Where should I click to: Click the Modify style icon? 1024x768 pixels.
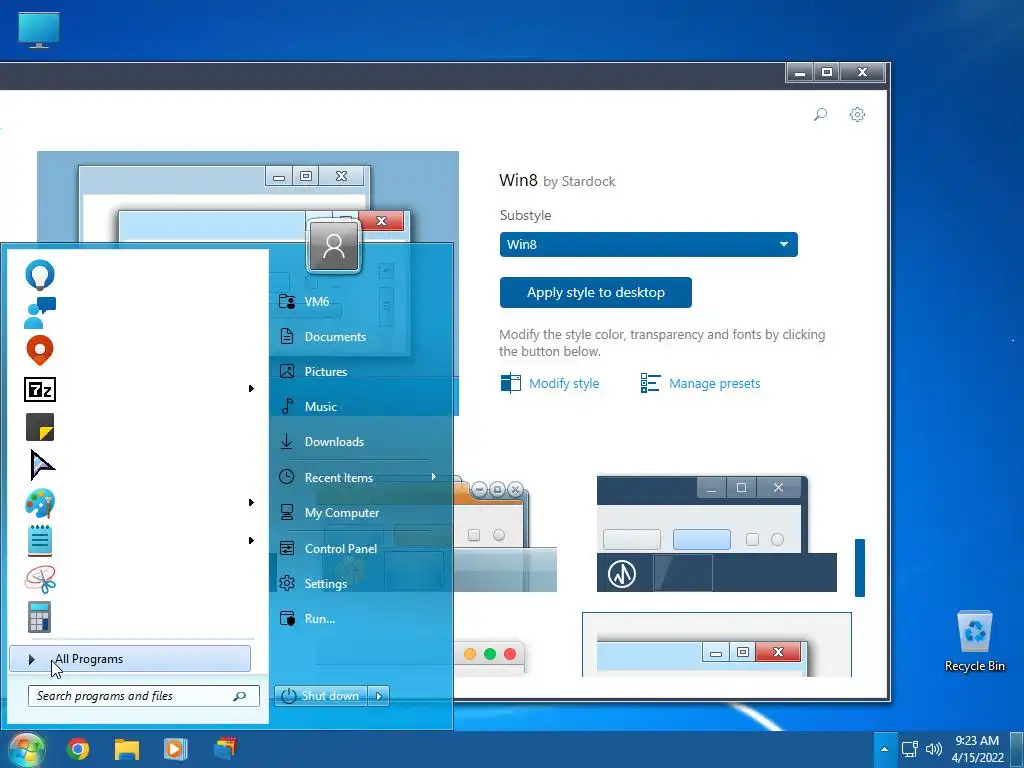coord(511,383)
